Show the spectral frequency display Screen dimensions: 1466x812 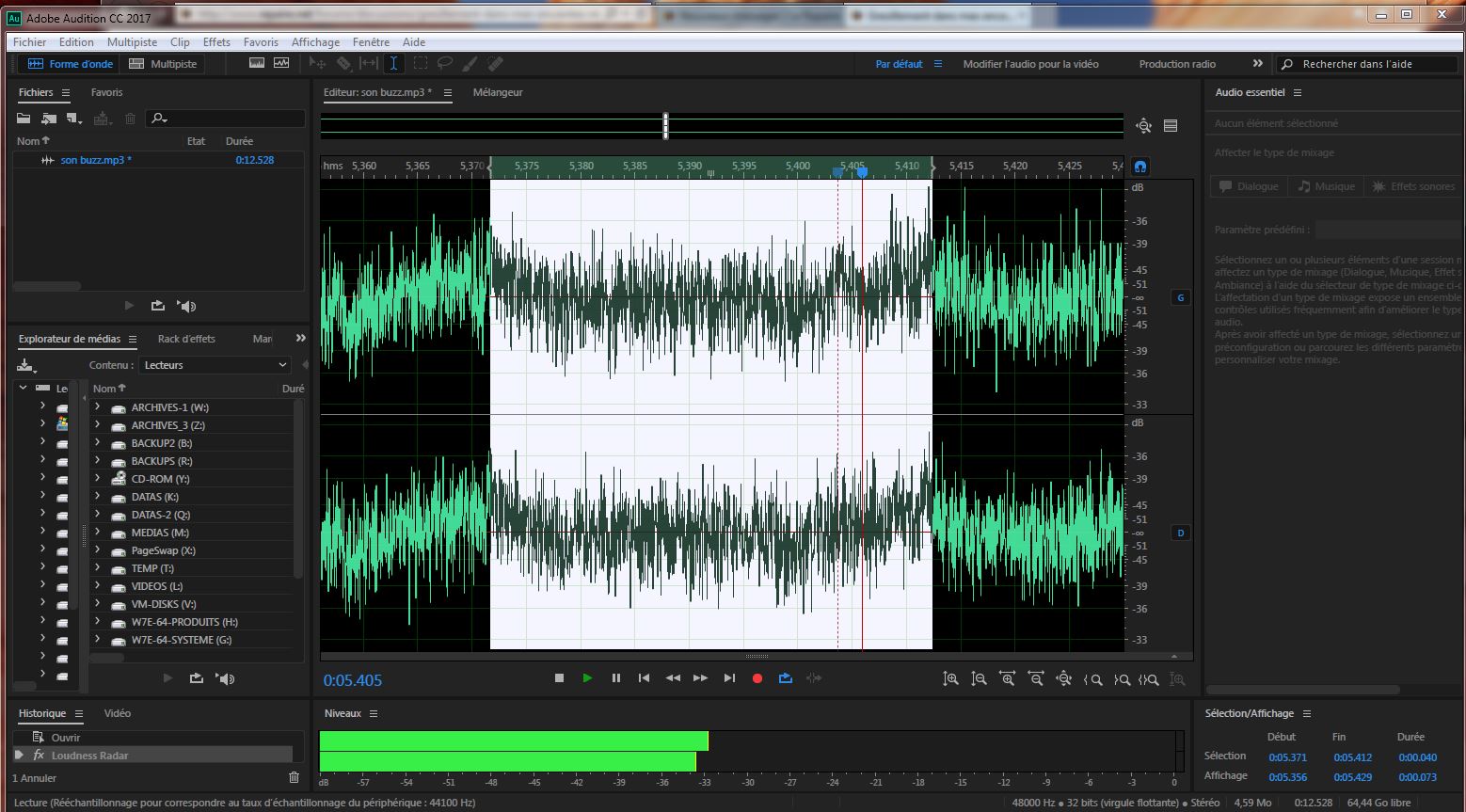click(257, 64)
